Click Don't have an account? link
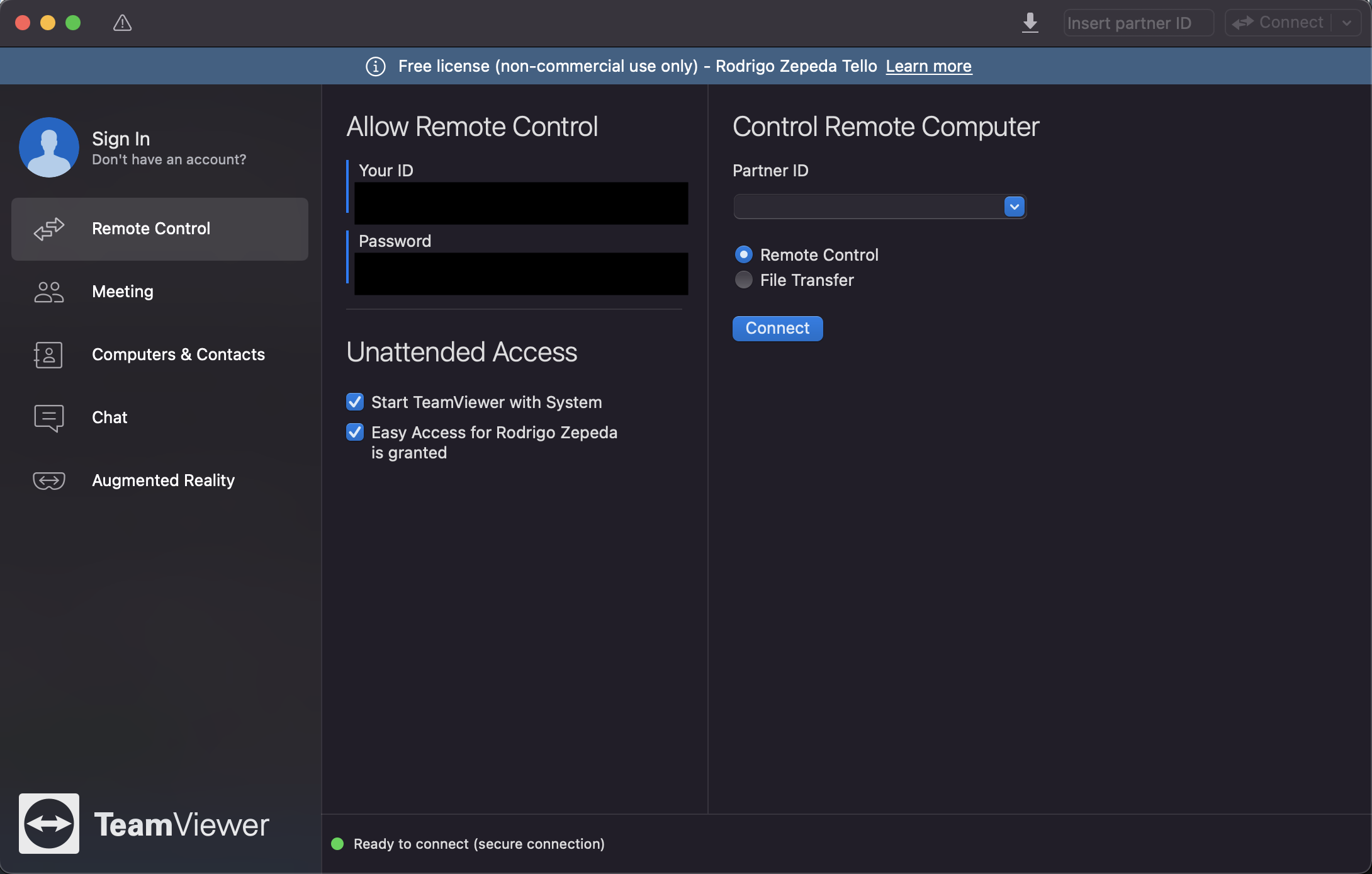 (169, 160)
